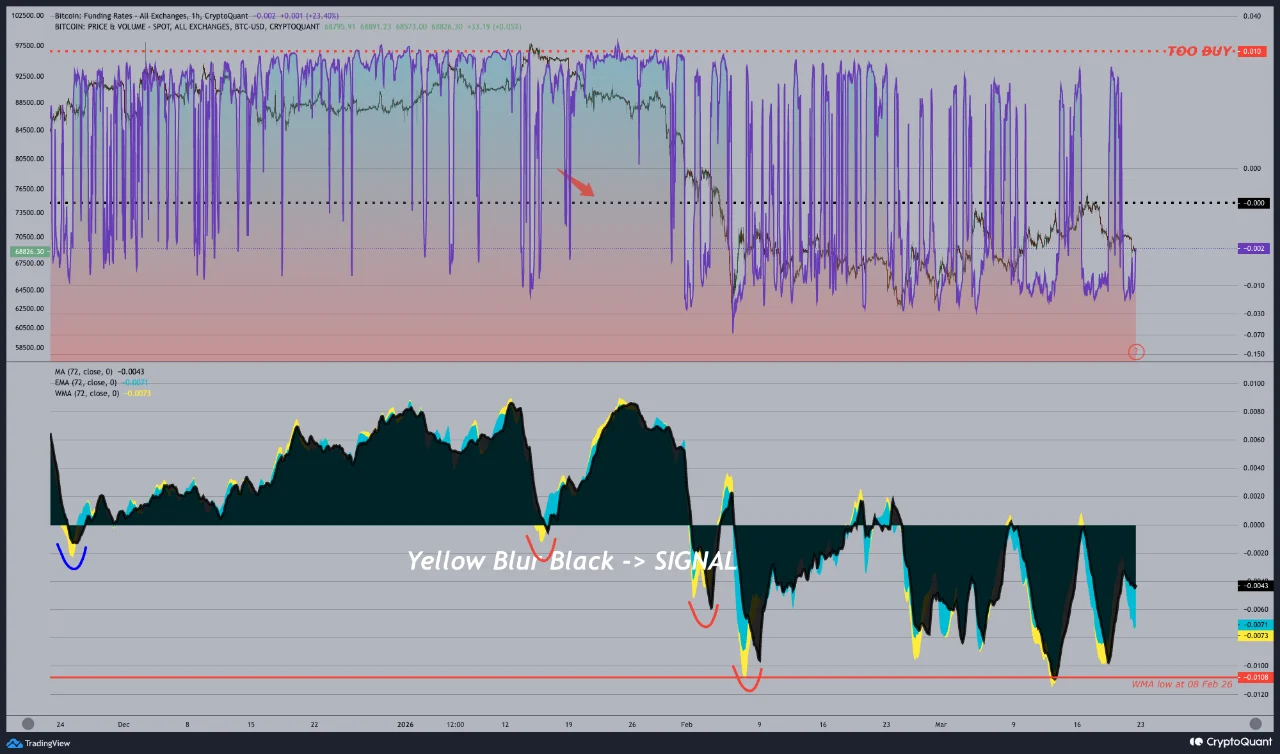Click the 2026 label on time axis
Screen dimensions: 1280x754
[x=405, y=723]
